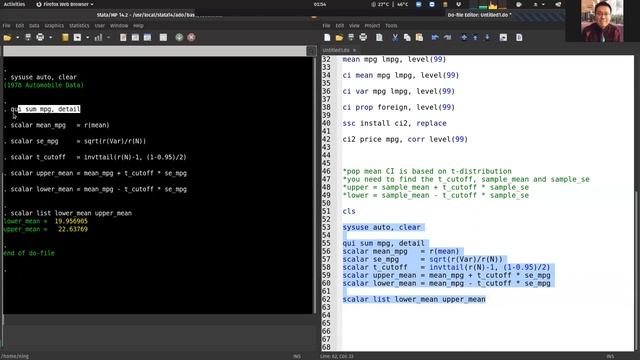The image size is (640, 360).
Task: Open a do-file in Do-file Editor toolbar
Action: click(x=339, y=38)
